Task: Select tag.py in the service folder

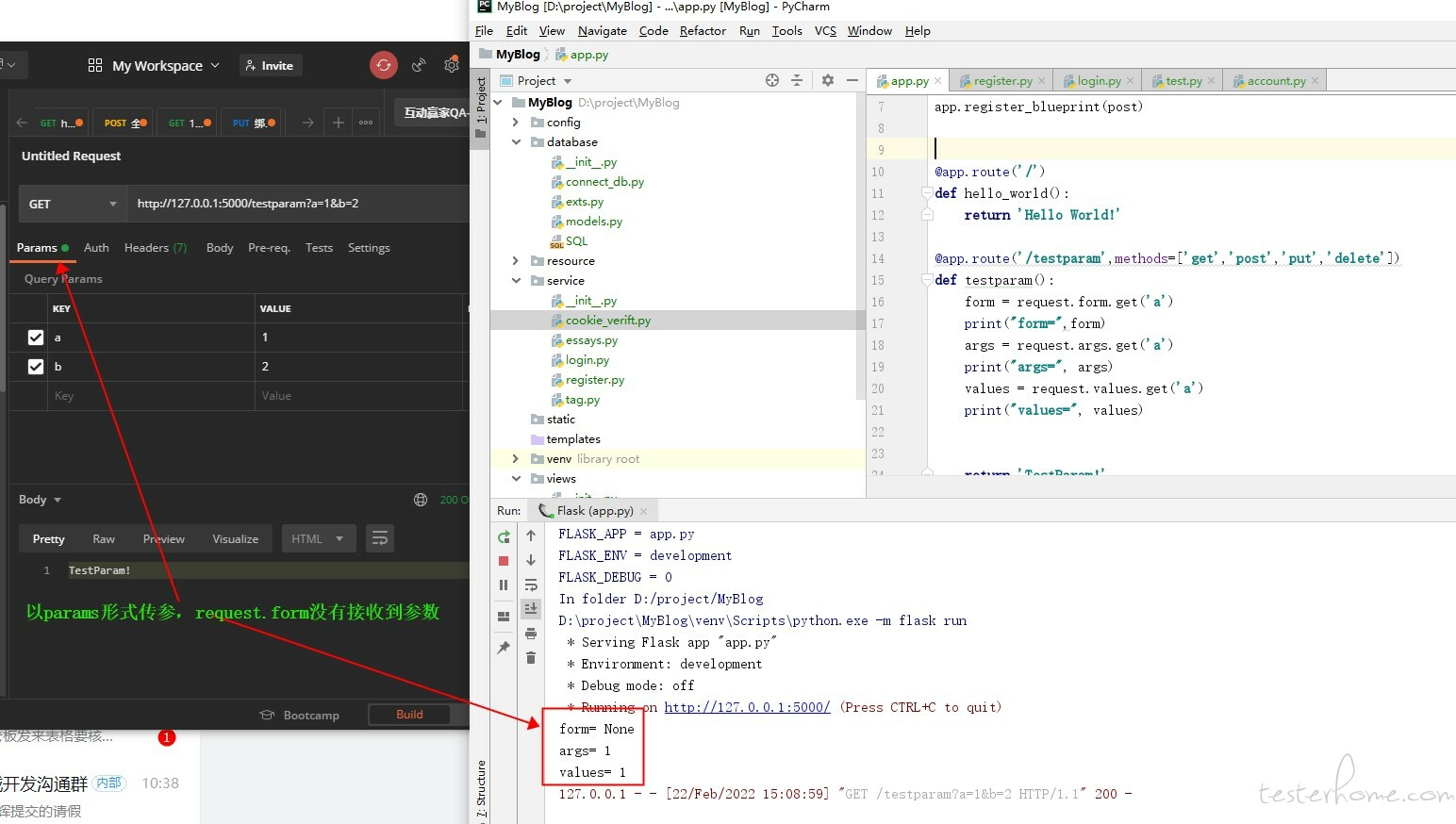Action: click(x=583, y=400)
